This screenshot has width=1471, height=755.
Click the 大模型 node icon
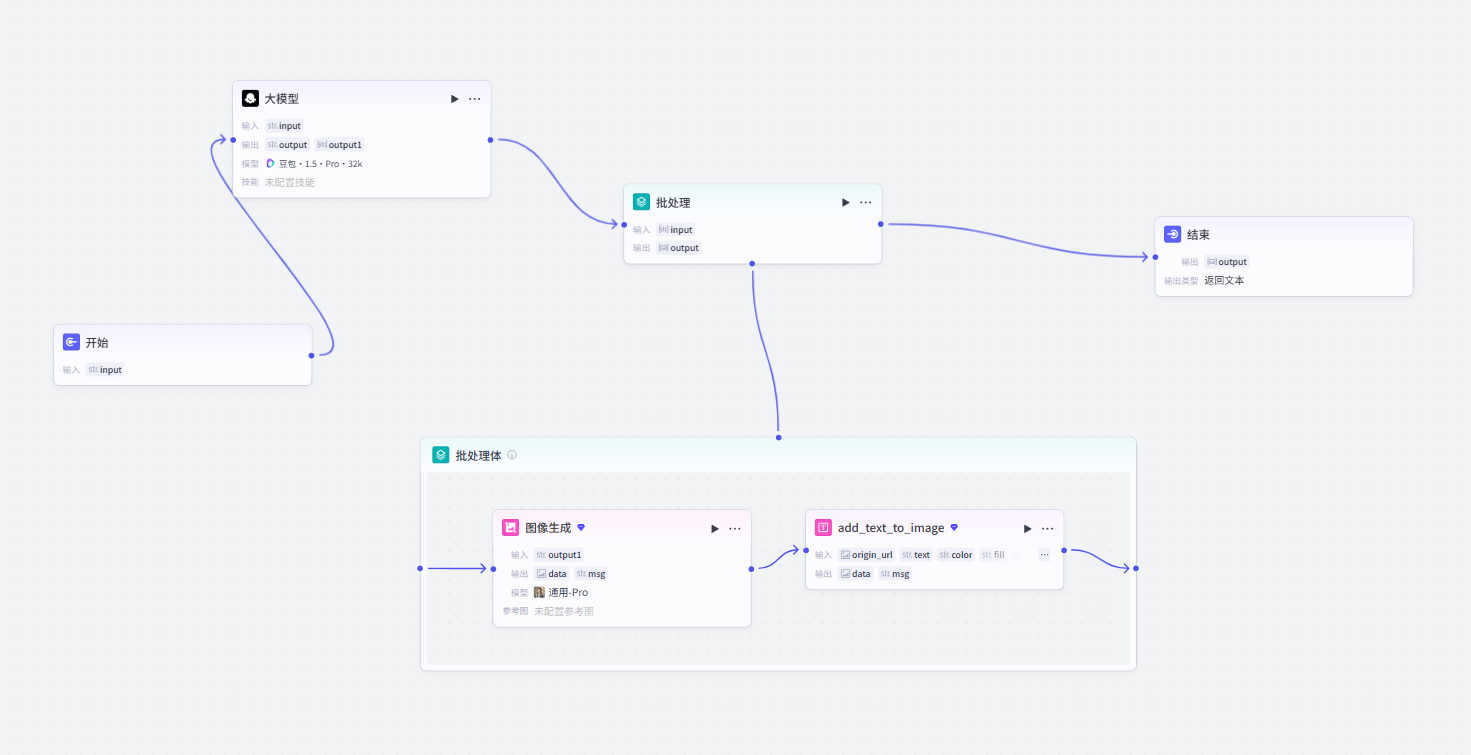[x=250, y=98]
